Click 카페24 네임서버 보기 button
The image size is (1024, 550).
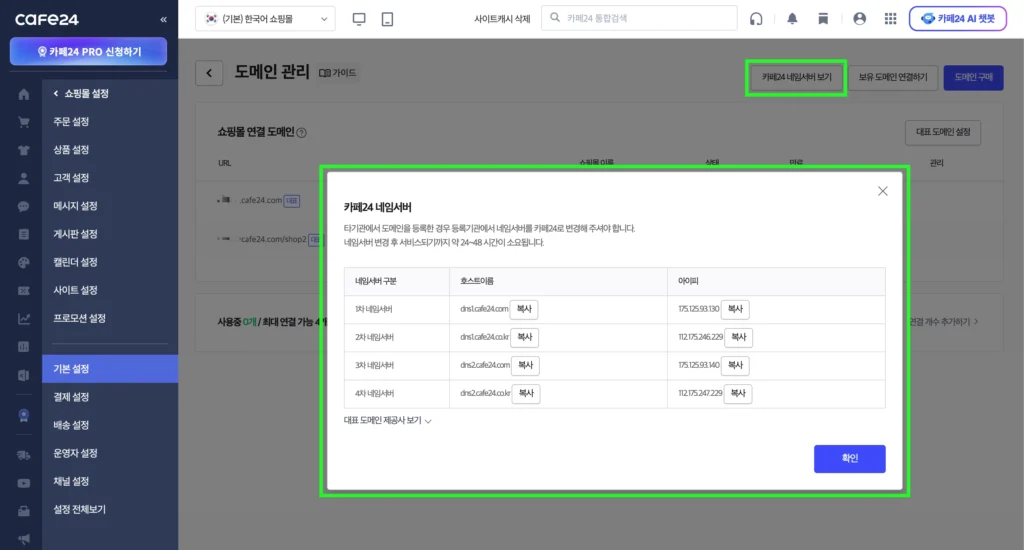(796, 78)
